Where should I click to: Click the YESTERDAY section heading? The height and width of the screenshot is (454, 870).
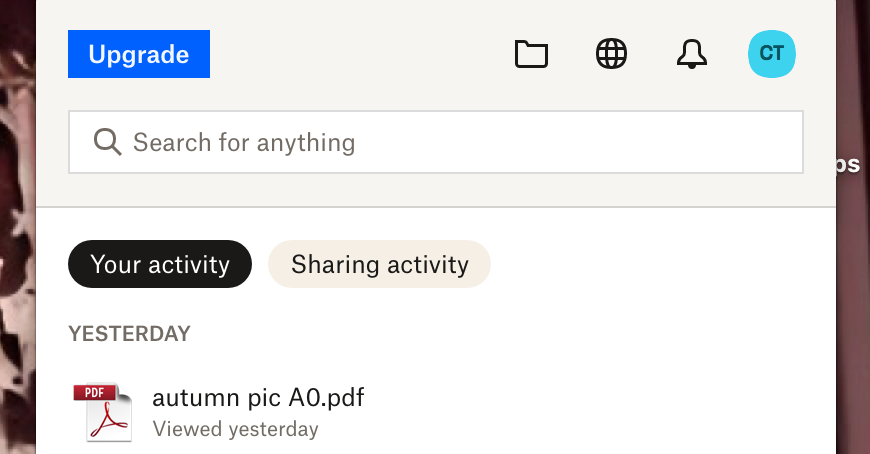coord(129,333)
